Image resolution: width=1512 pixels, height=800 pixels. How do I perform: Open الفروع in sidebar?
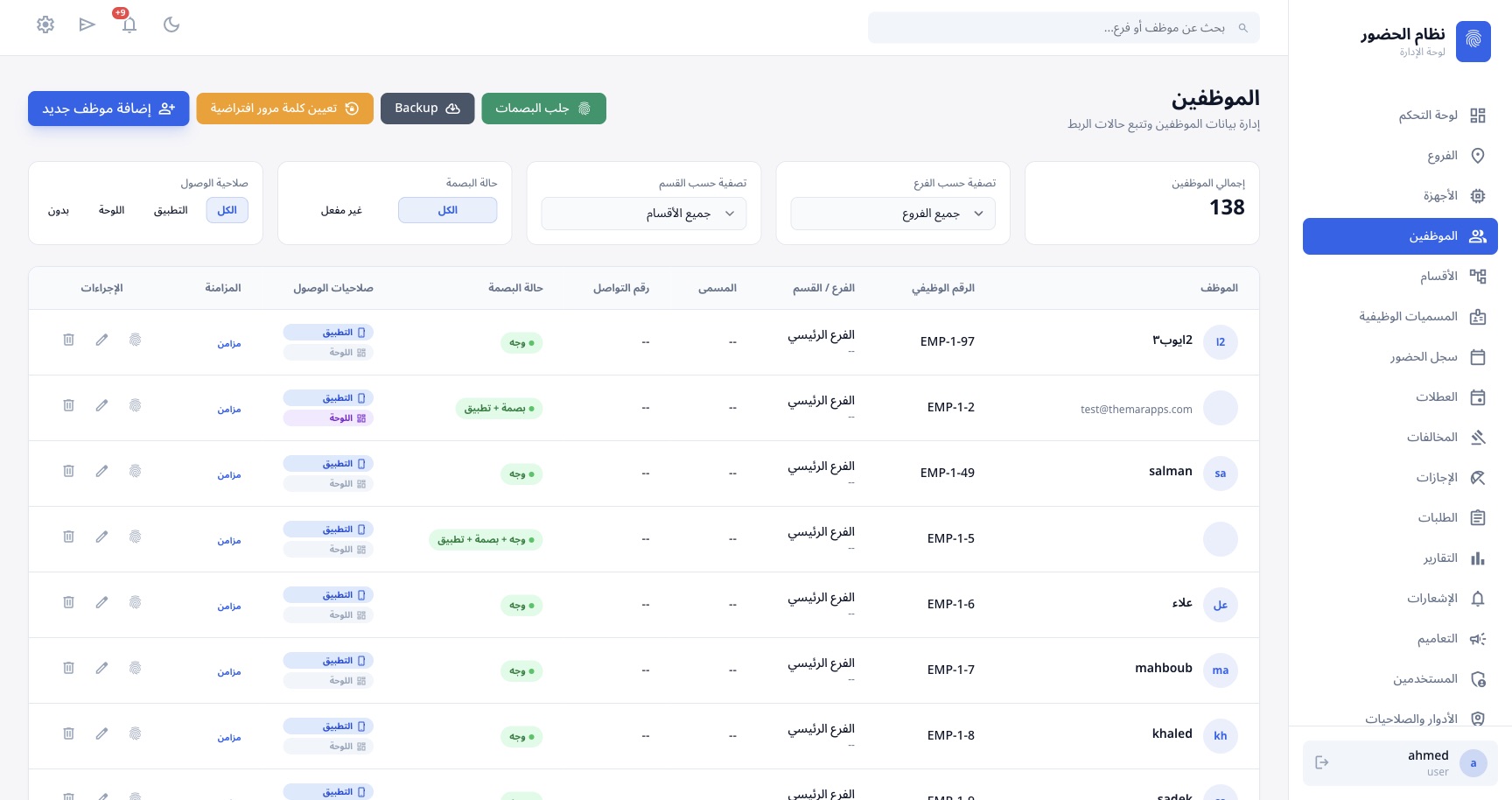(1400, 156)
